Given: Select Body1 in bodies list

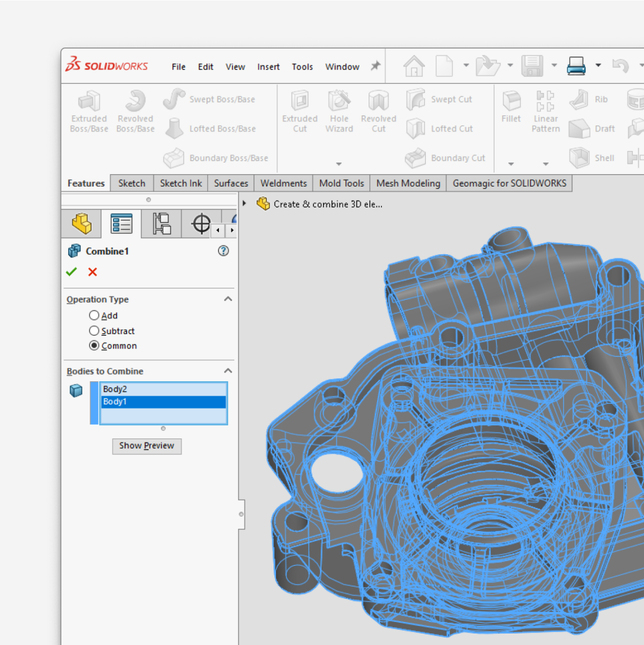Looking at the screenshot, I should pos(163,402).
